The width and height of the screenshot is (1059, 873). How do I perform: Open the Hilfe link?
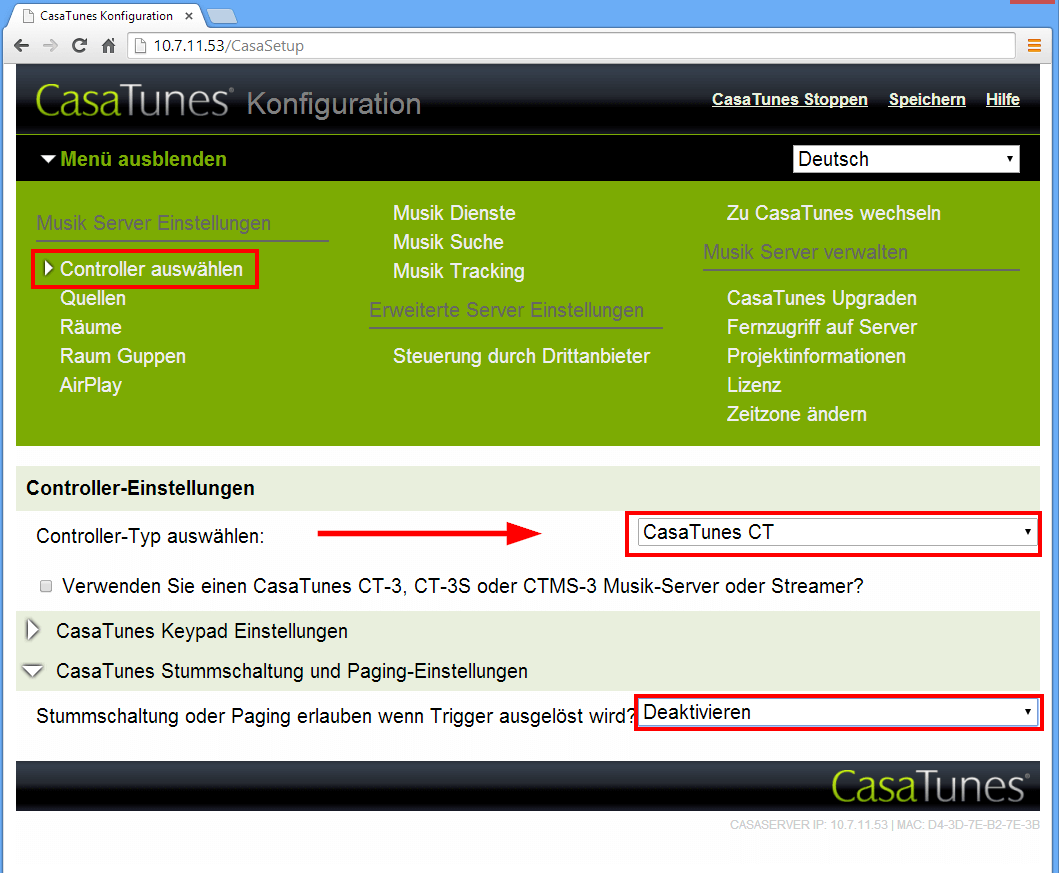pos(1002,100)
